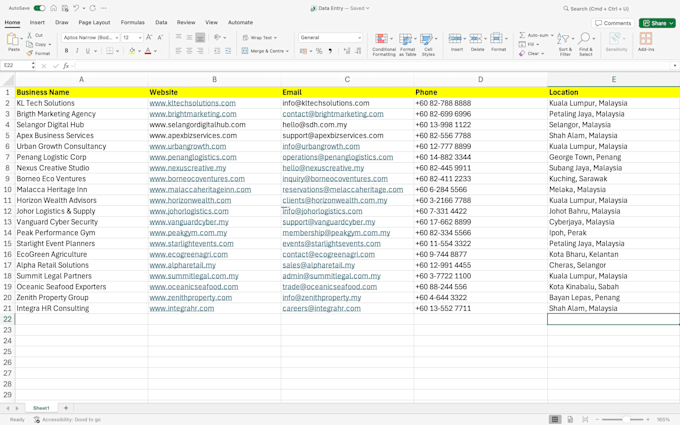Image resolution: width=680 pixels, height=425 pixels.
Task: Click the Home icon in title bar
Action: 53,8
